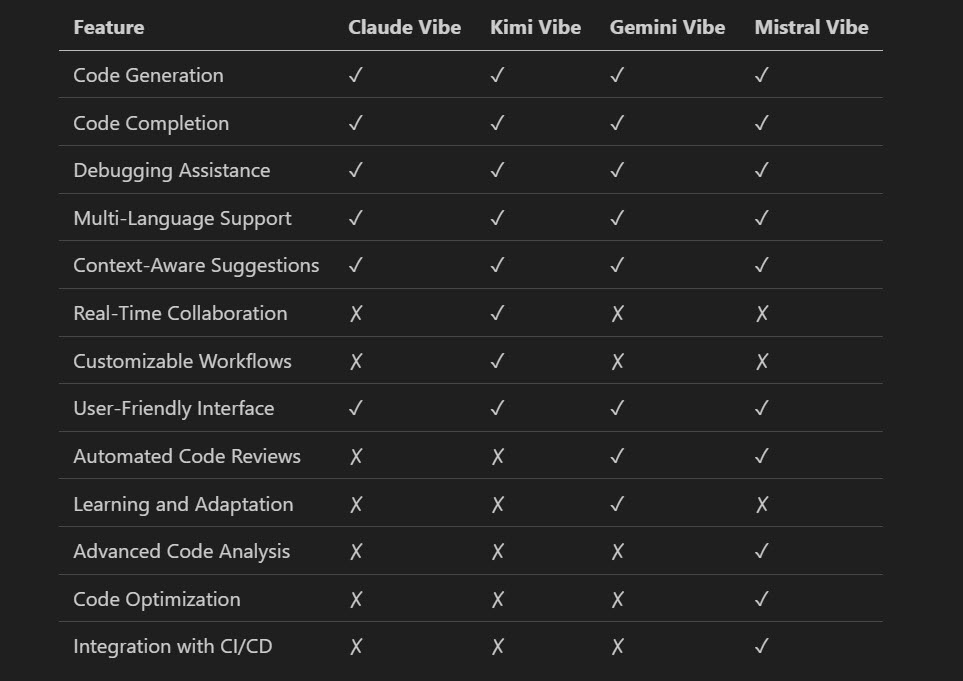
Task: Click the Claude Vibe X for Customizable Workflows
Action: [x=355, y=361]
